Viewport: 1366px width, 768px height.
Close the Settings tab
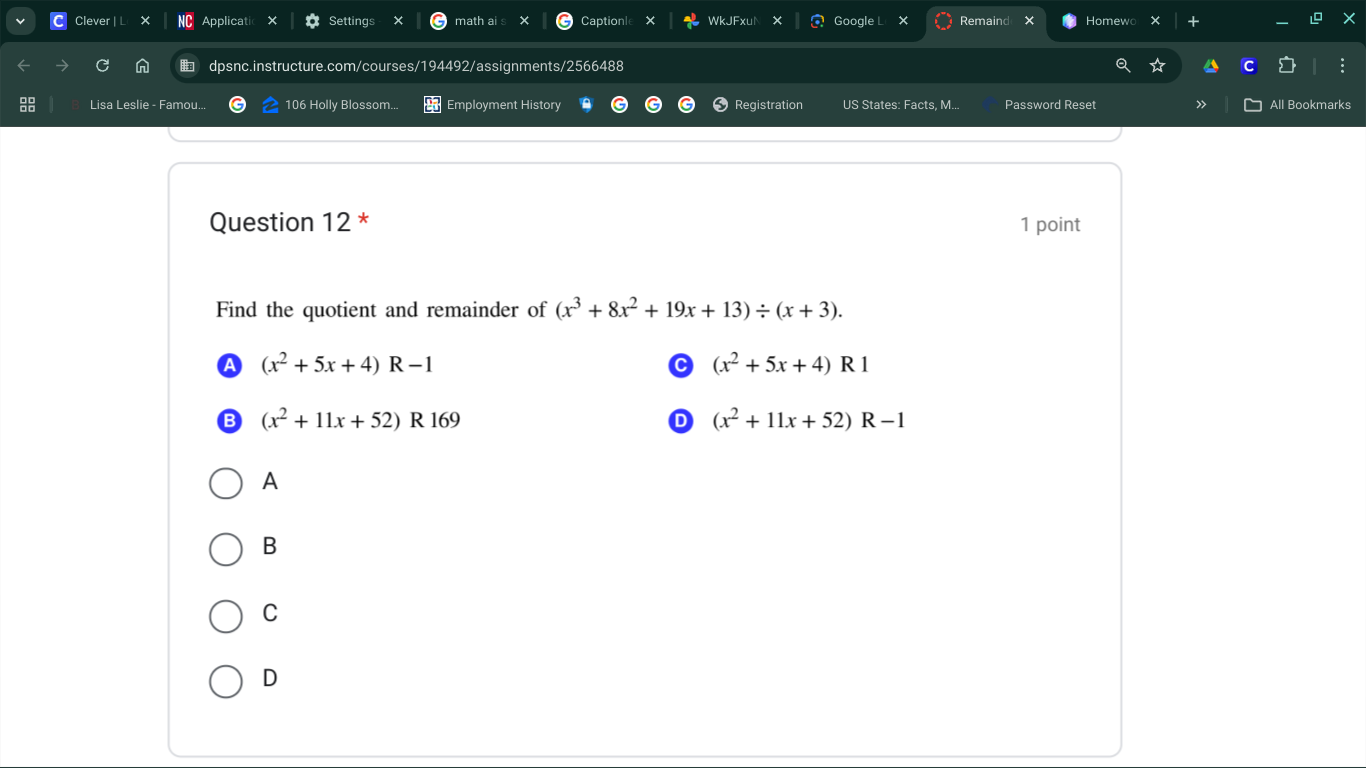pos(398,21)
